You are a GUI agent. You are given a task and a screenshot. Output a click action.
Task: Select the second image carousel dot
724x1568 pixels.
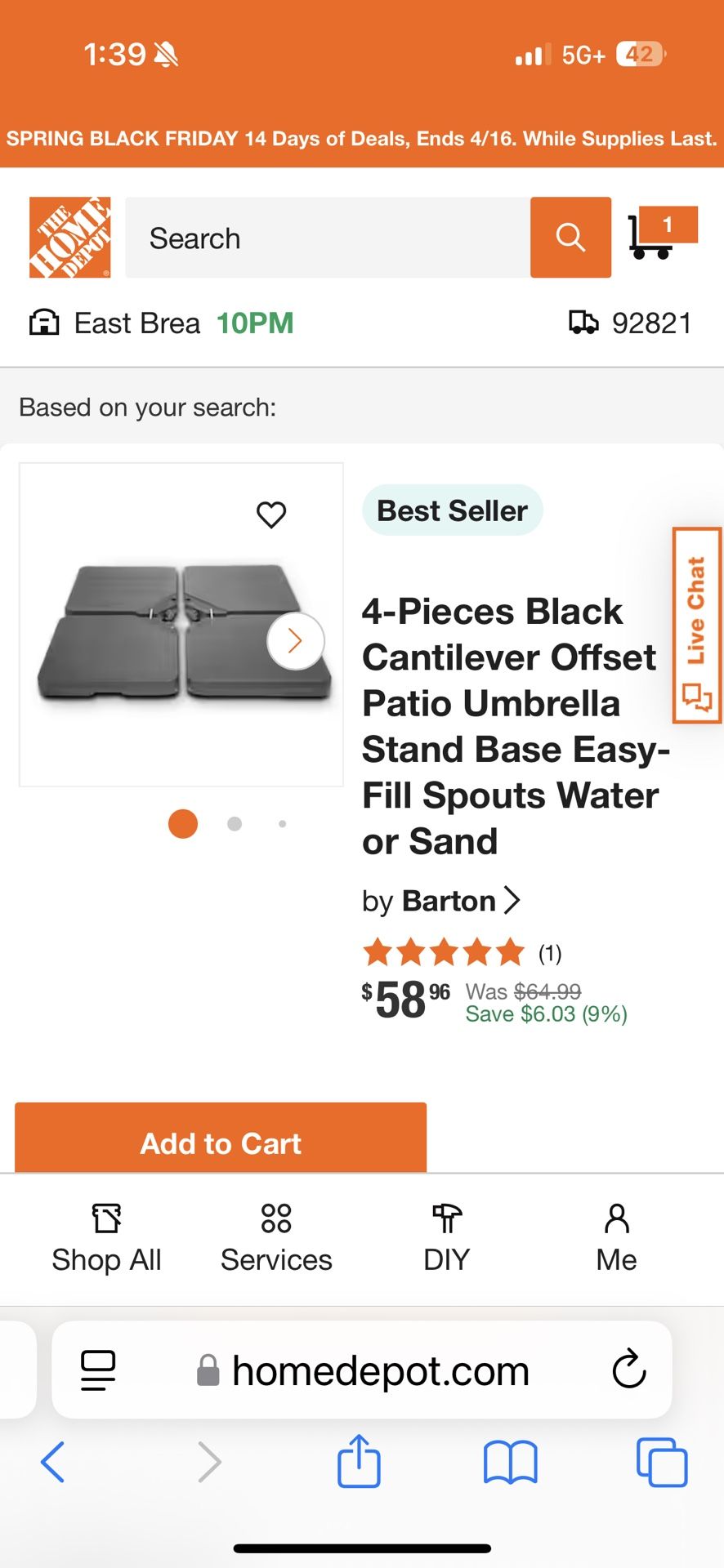point(235,824)
